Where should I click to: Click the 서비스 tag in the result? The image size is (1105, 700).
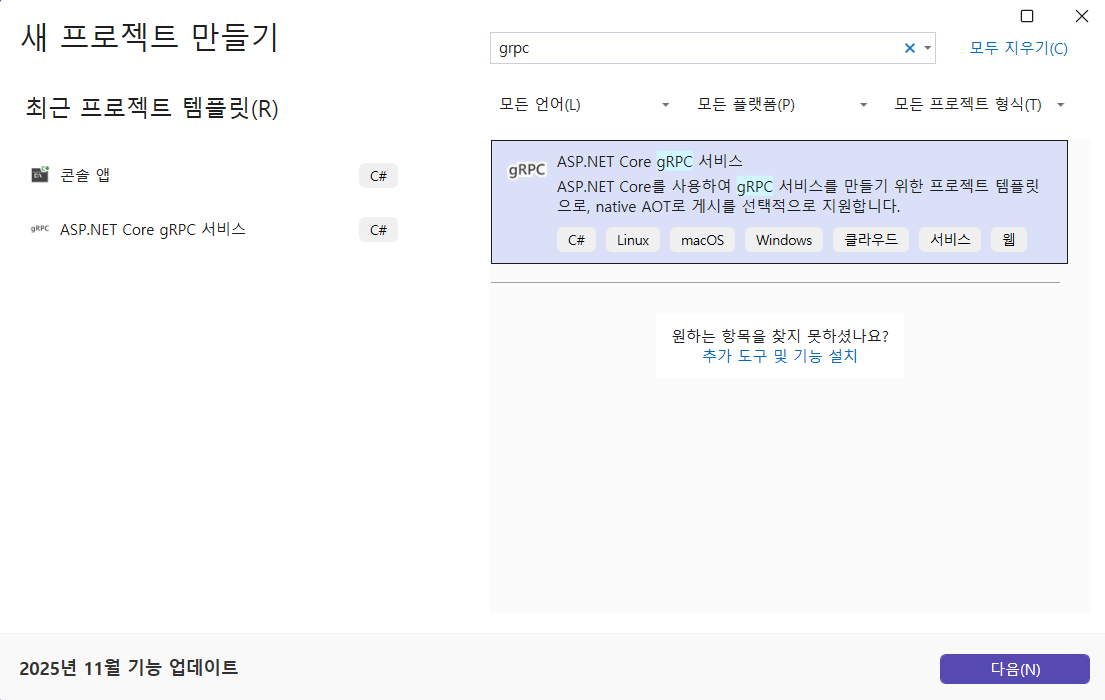[950, 240]
